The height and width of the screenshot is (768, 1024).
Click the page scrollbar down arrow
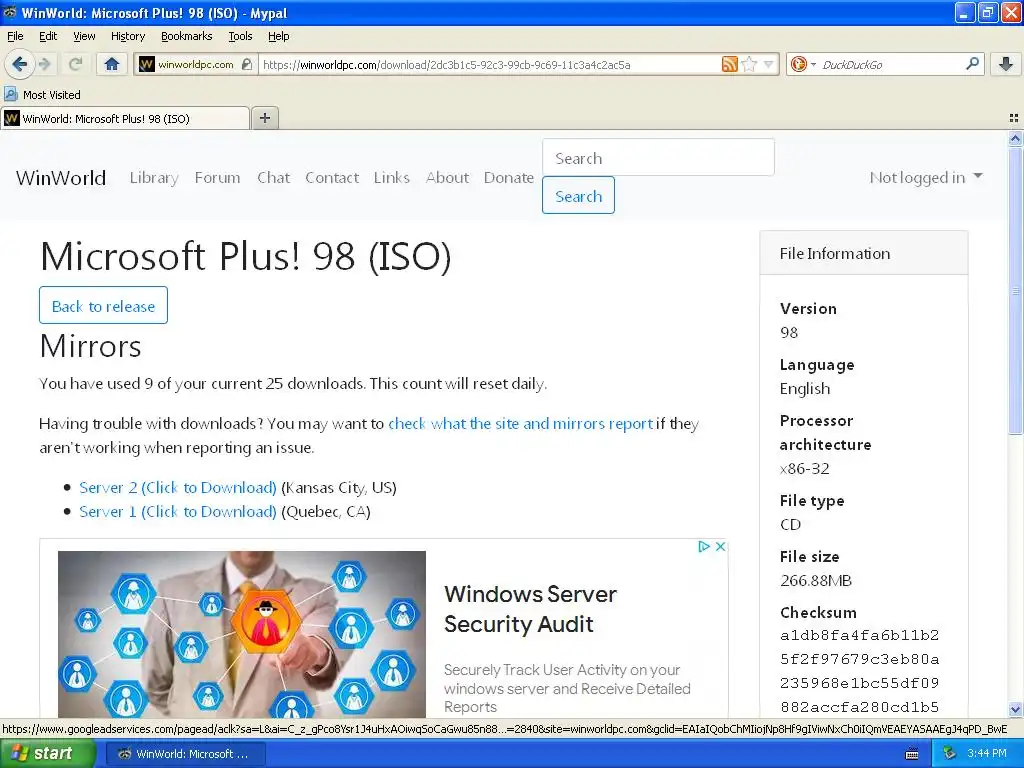click(1015, 709)
